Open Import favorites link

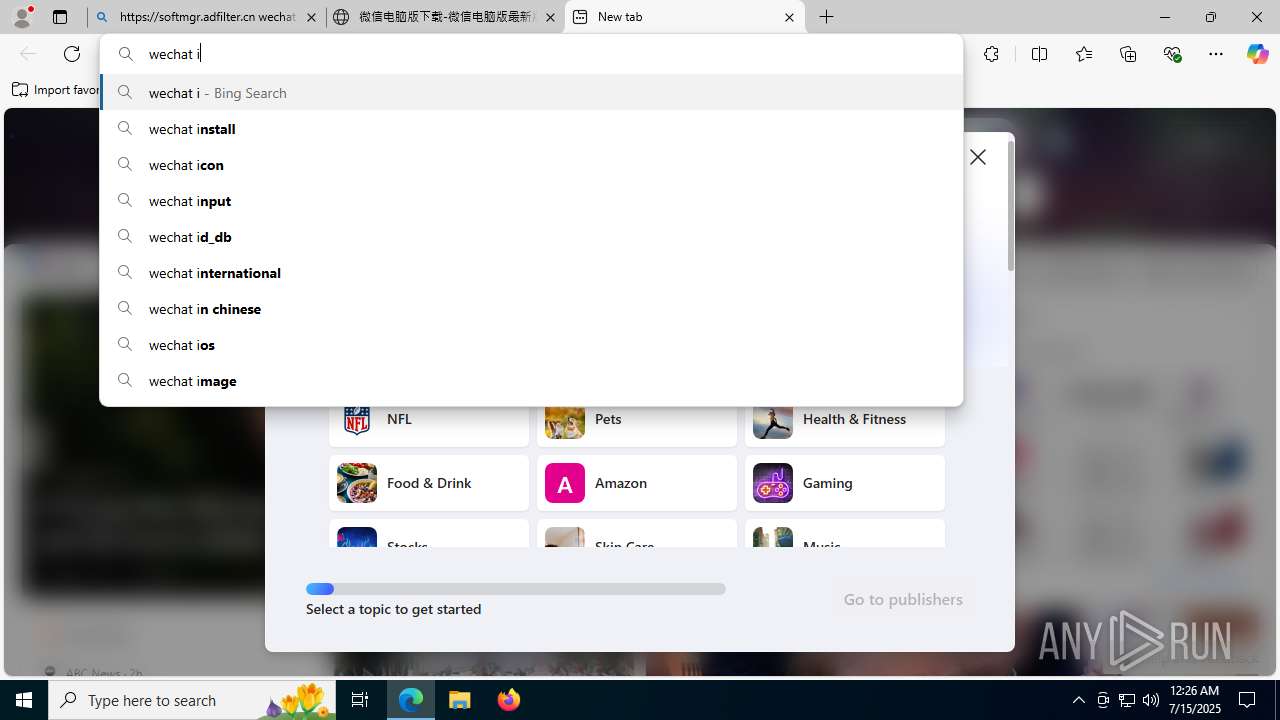[x=56, y=90]
